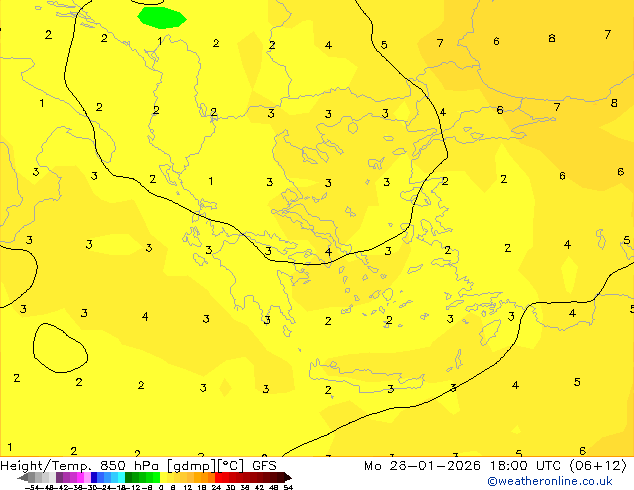Click the green cold-air patch on the map
The image size is (634, 490).
(x=162, y=18)
